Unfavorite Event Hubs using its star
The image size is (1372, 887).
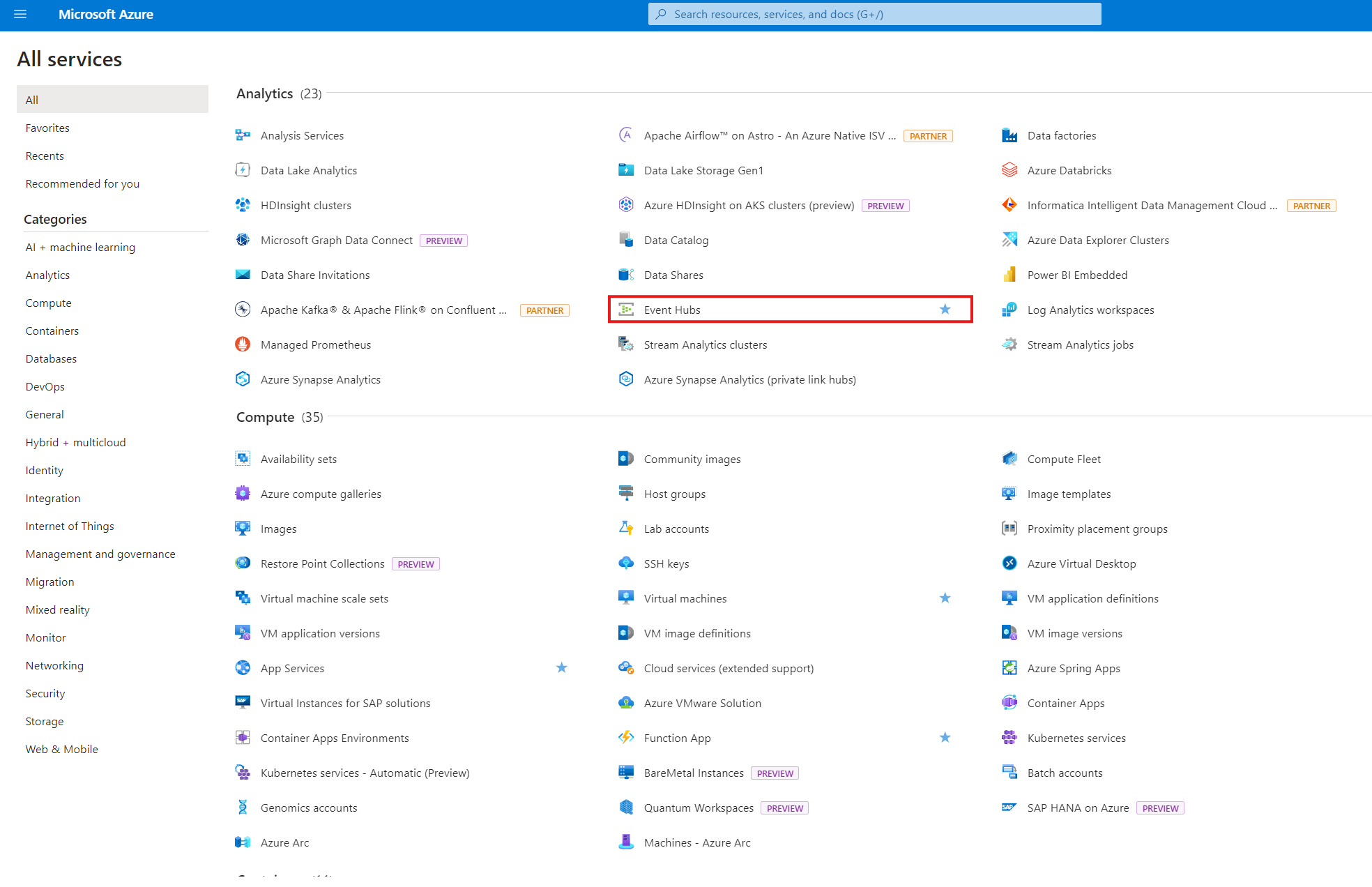945,310
